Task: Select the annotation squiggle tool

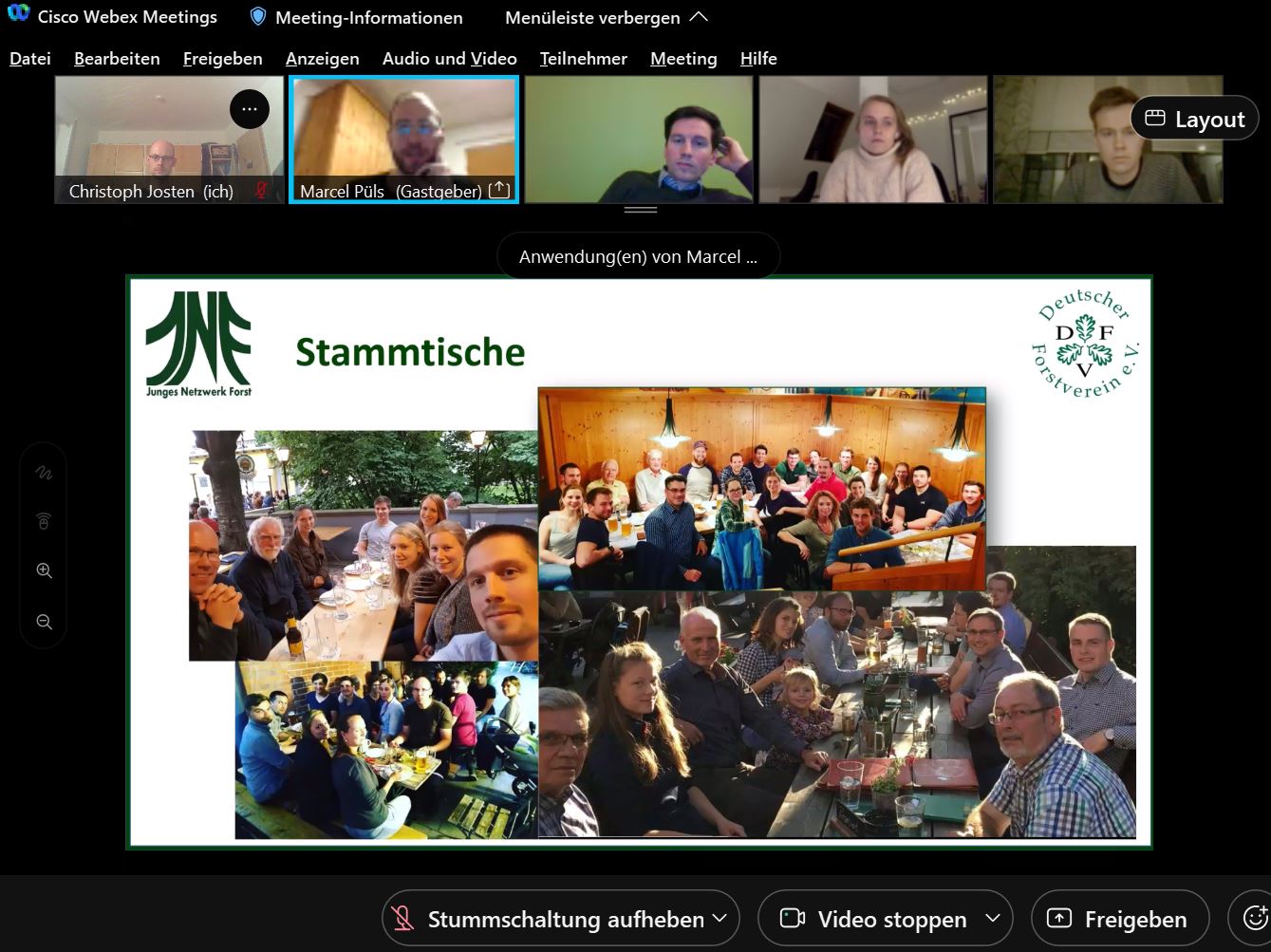Action: pos(44,472)
